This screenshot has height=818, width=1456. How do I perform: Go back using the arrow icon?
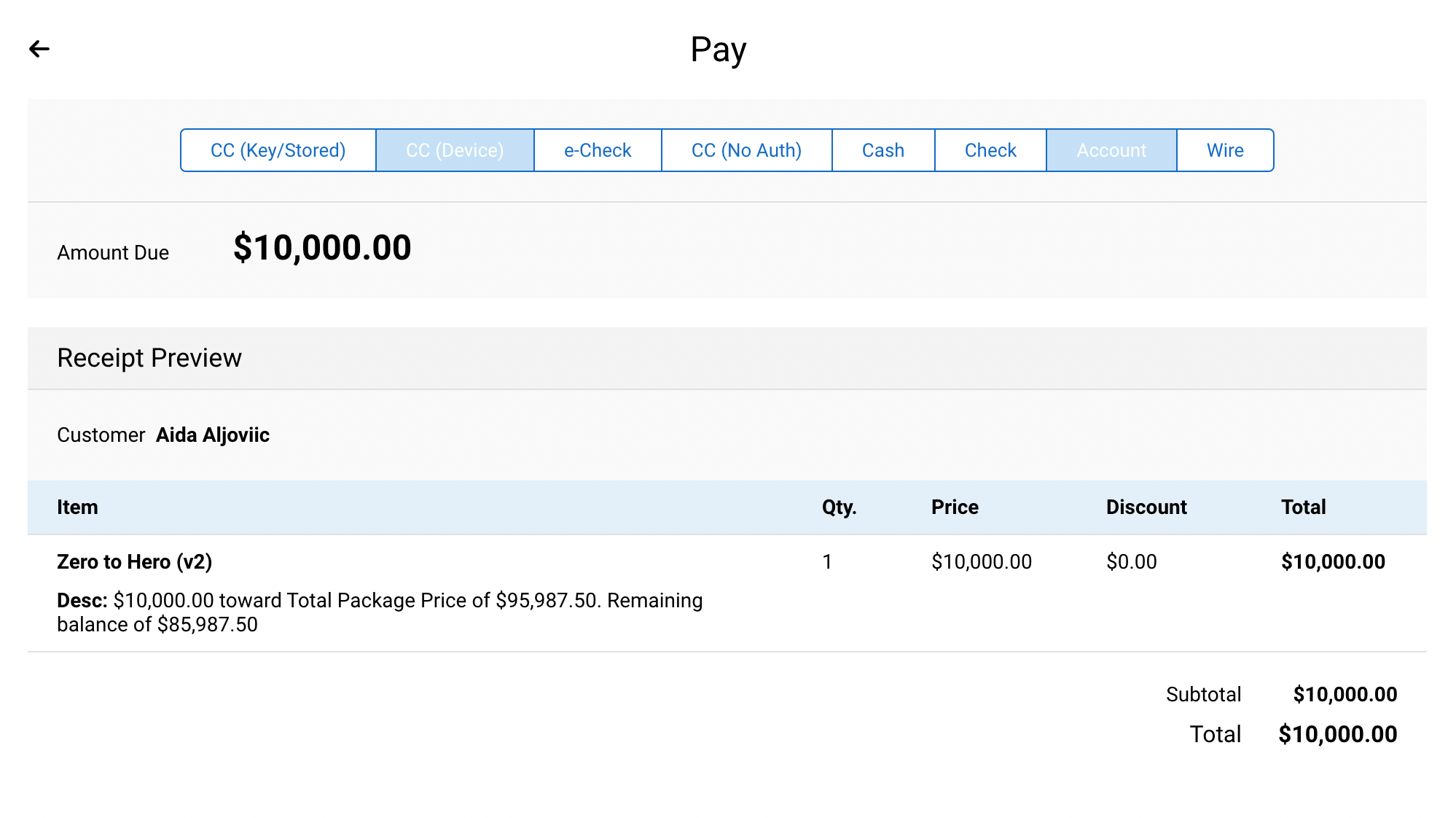coord(39,49)
